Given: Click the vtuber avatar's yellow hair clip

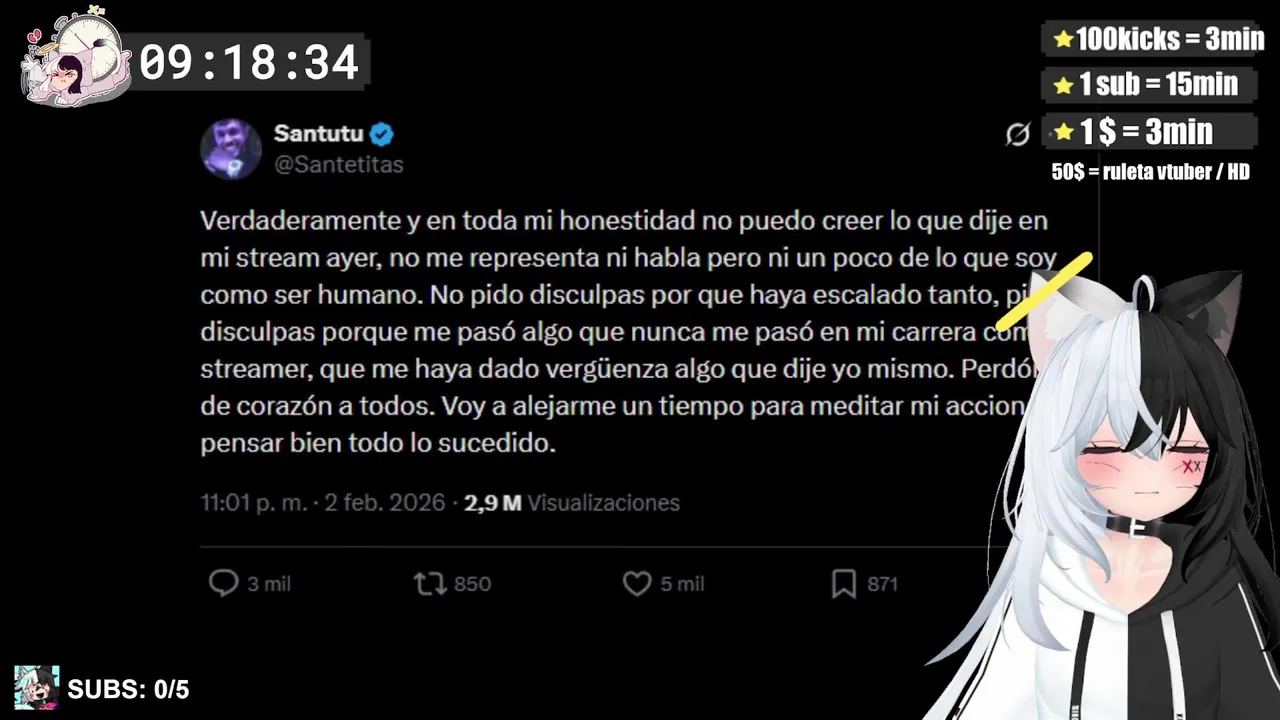Looking at the screenshot, I should (1044, 291).
